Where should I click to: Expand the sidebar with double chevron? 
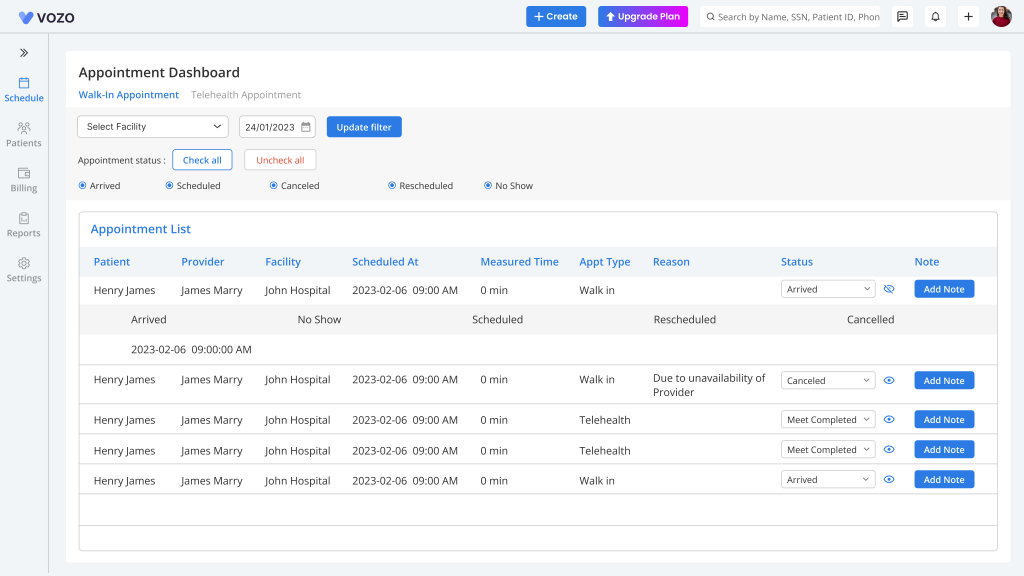coord(24,53)
